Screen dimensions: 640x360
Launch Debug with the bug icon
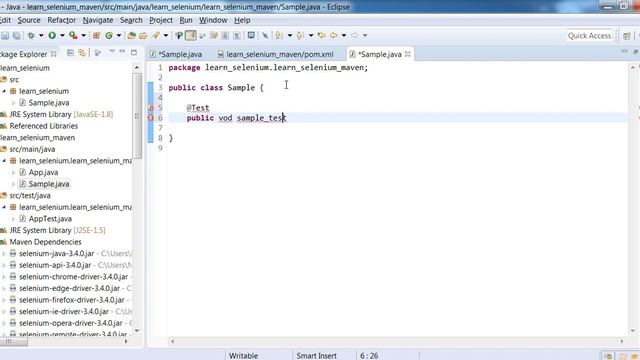(x=31, y=36)
